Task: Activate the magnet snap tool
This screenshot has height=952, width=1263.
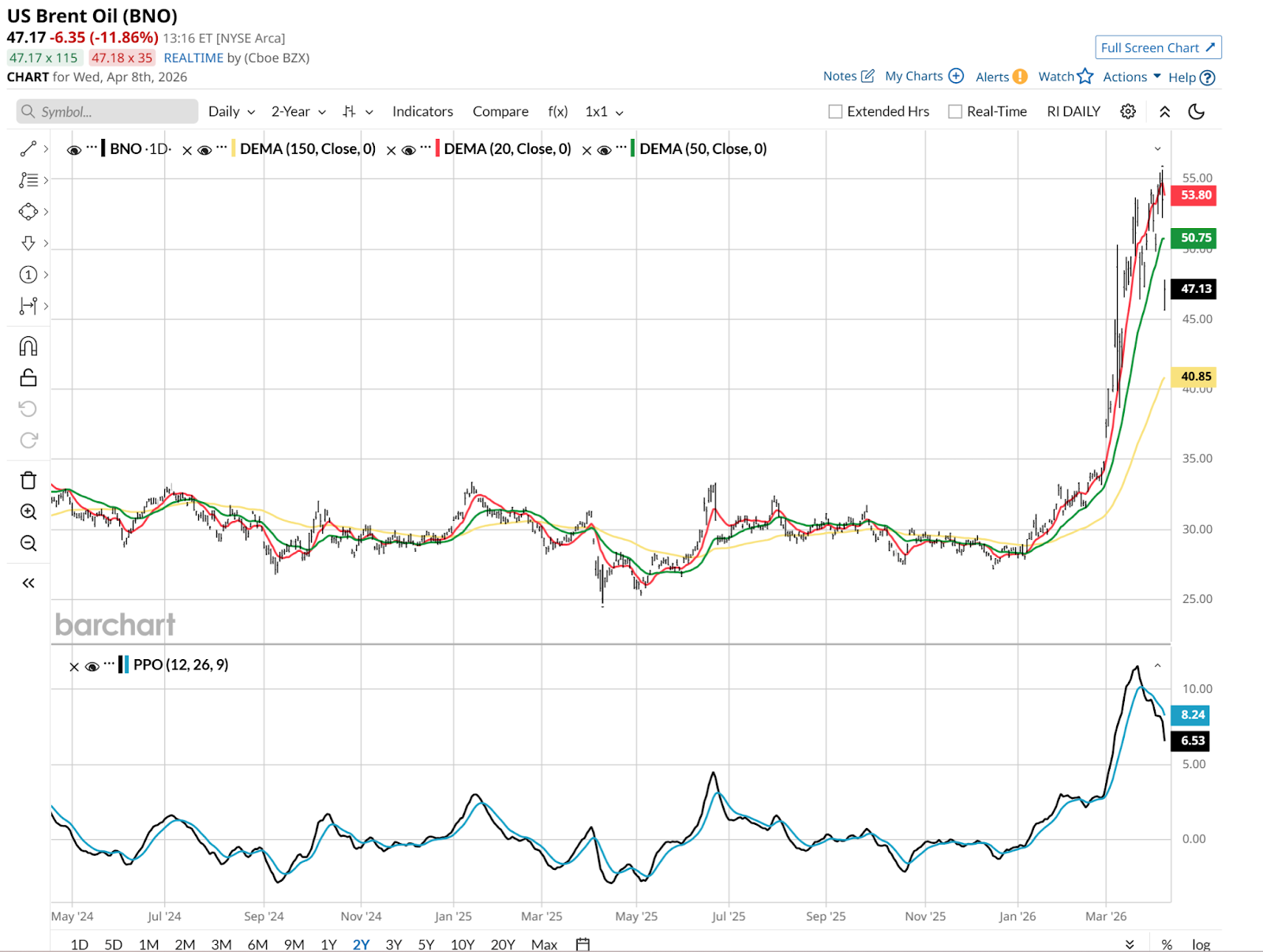Action: click(x=28, y=347)
